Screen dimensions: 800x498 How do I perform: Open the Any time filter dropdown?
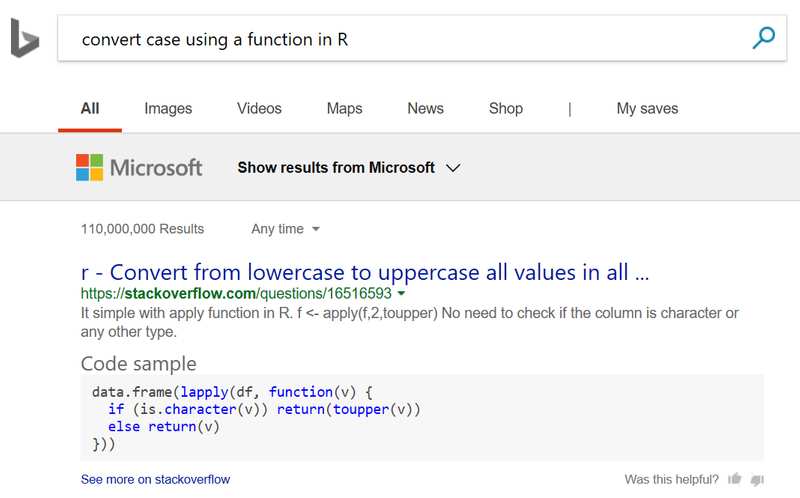coord(285,229)
